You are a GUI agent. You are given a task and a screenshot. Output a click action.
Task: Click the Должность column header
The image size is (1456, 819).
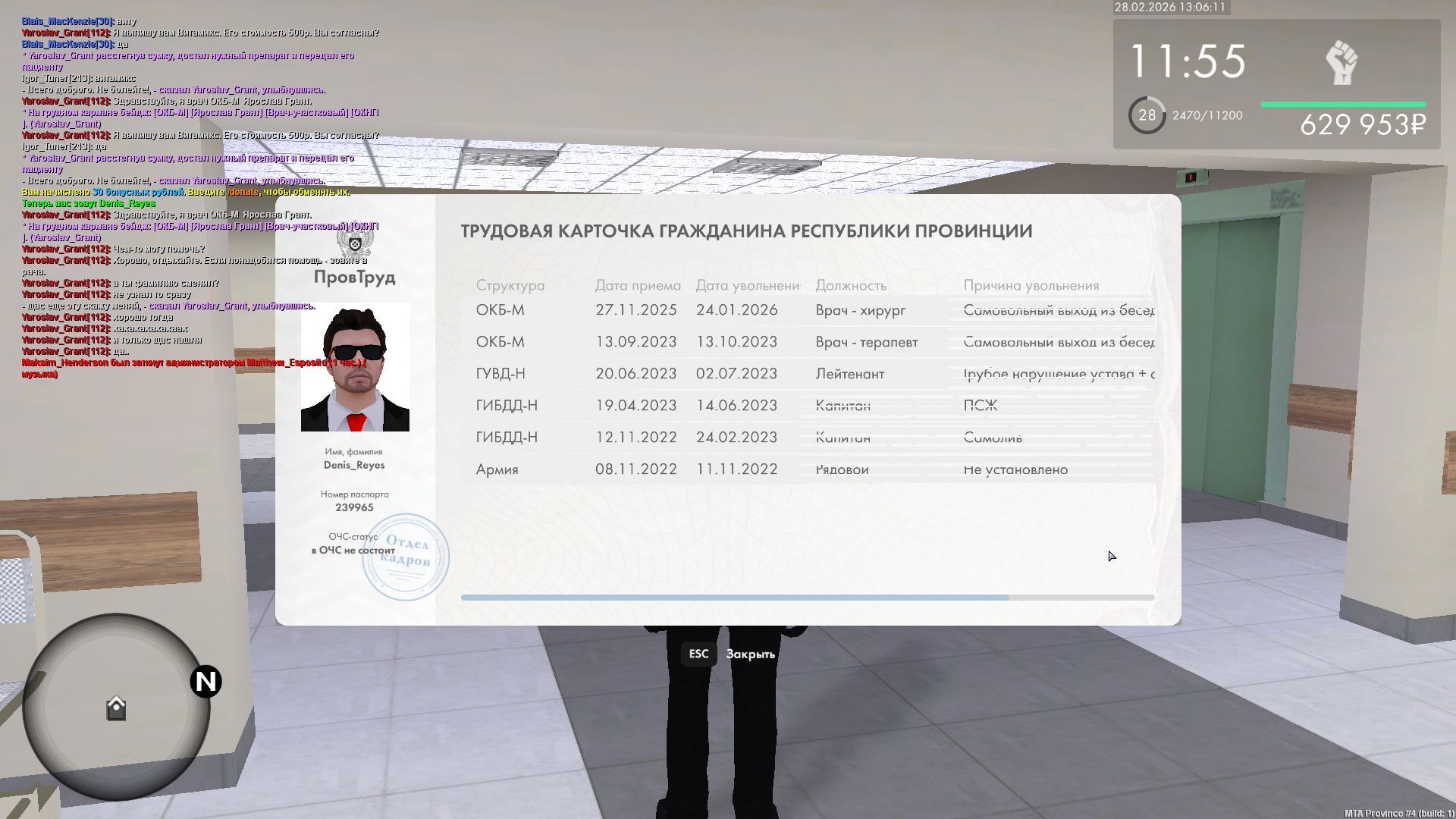850,285
